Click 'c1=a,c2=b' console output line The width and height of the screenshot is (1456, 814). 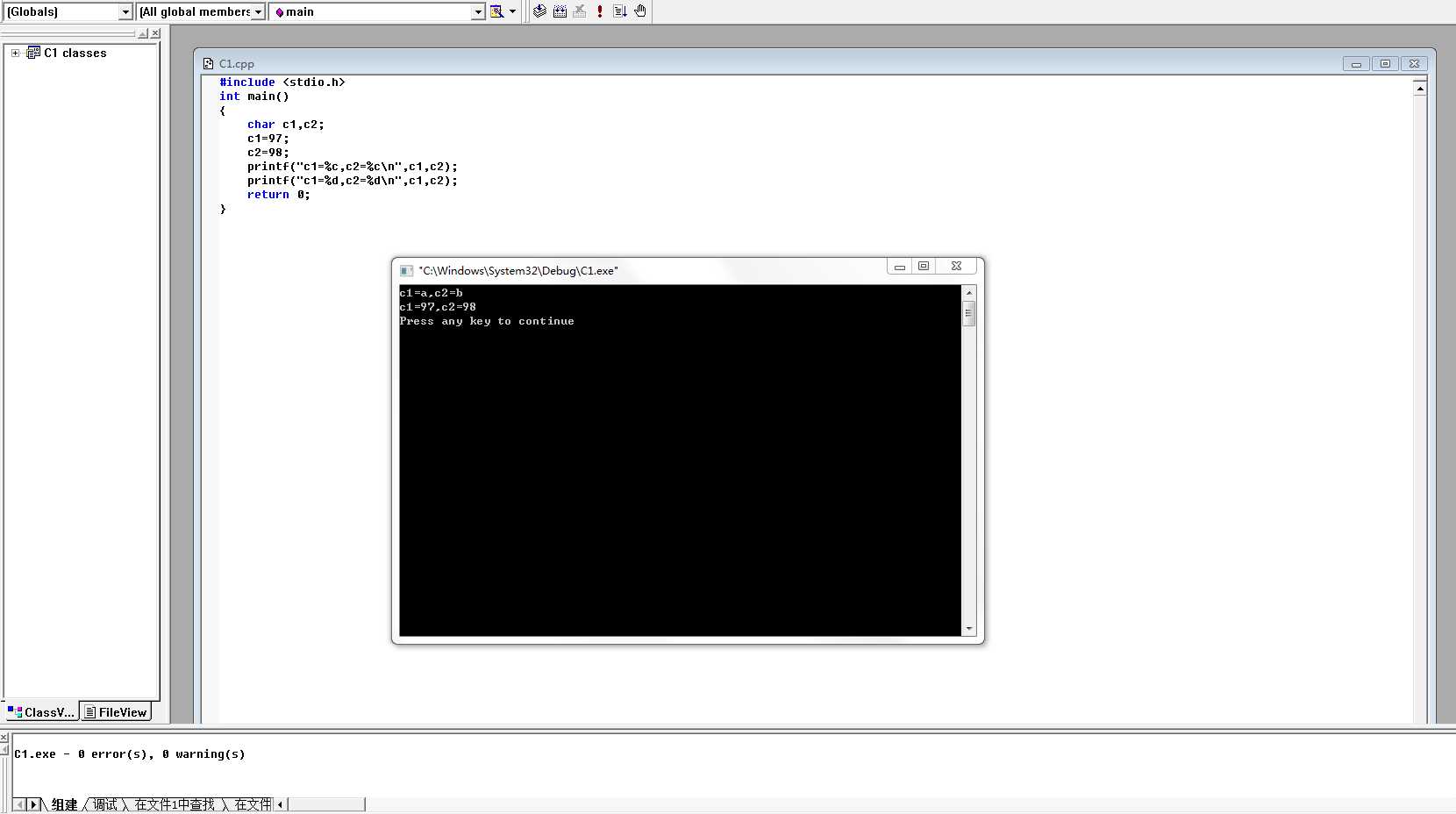(x=431, y=293)
